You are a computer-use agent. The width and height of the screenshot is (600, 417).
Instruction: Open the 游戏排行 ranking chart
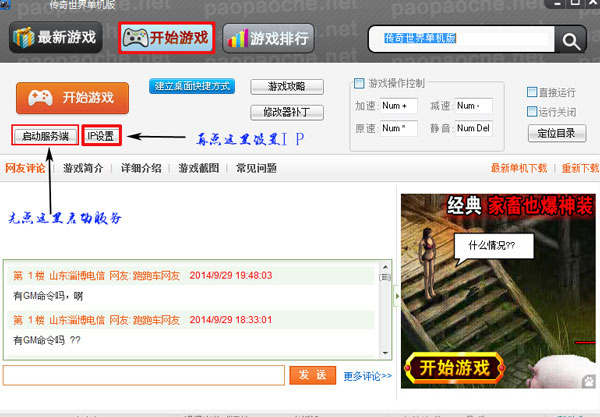point(267,39)
